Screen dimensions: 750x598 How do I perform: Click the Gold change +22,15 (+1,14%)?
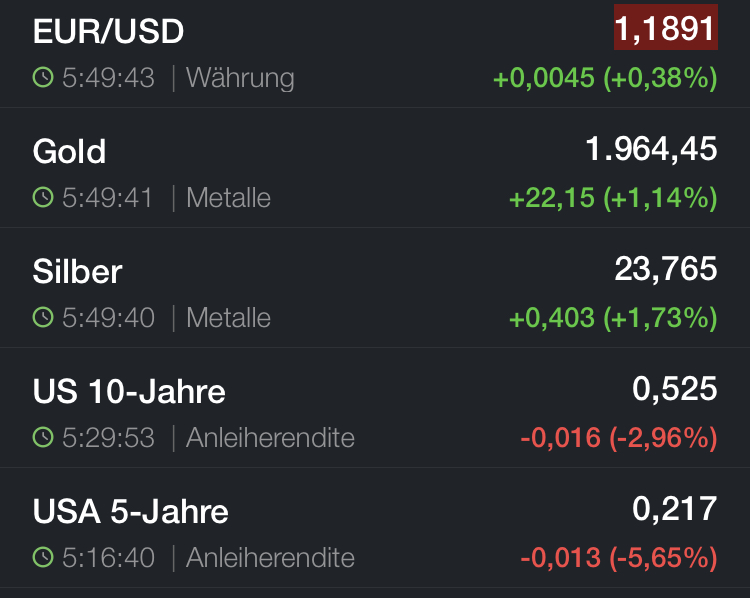tap(613, 198)
